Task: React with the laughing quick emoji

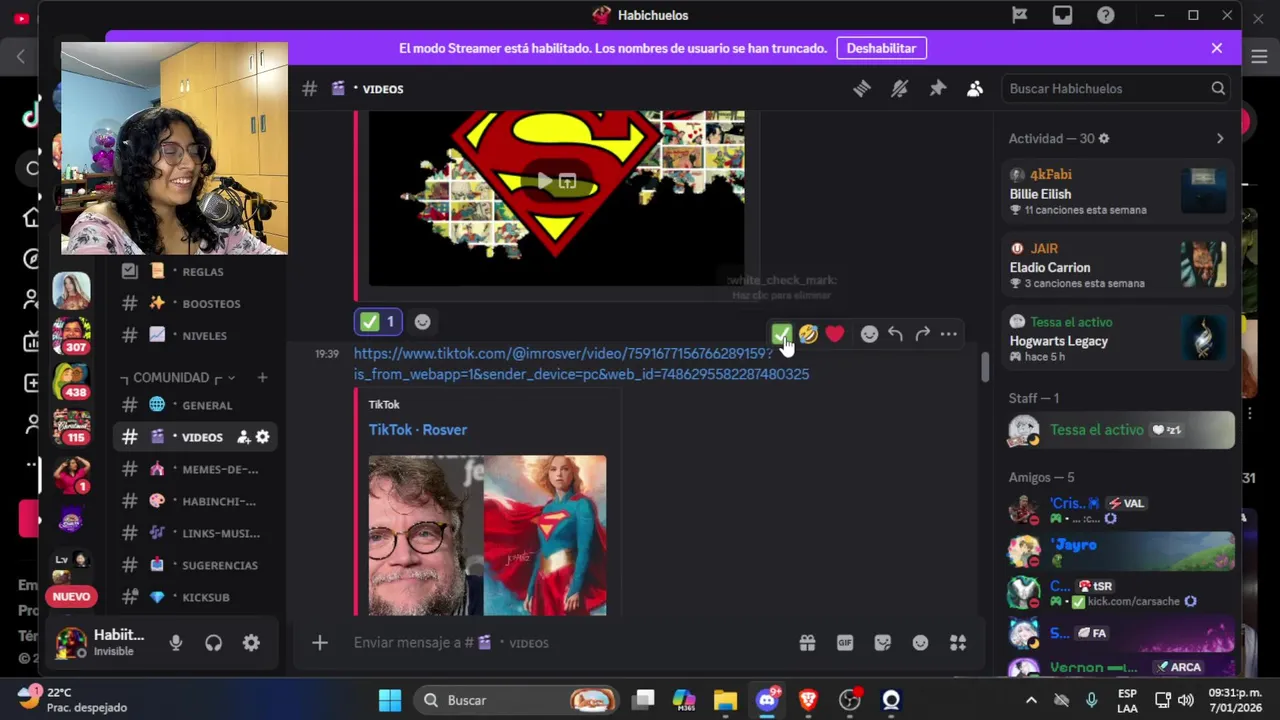Action: pyautogui.click(x=808, y=334)
